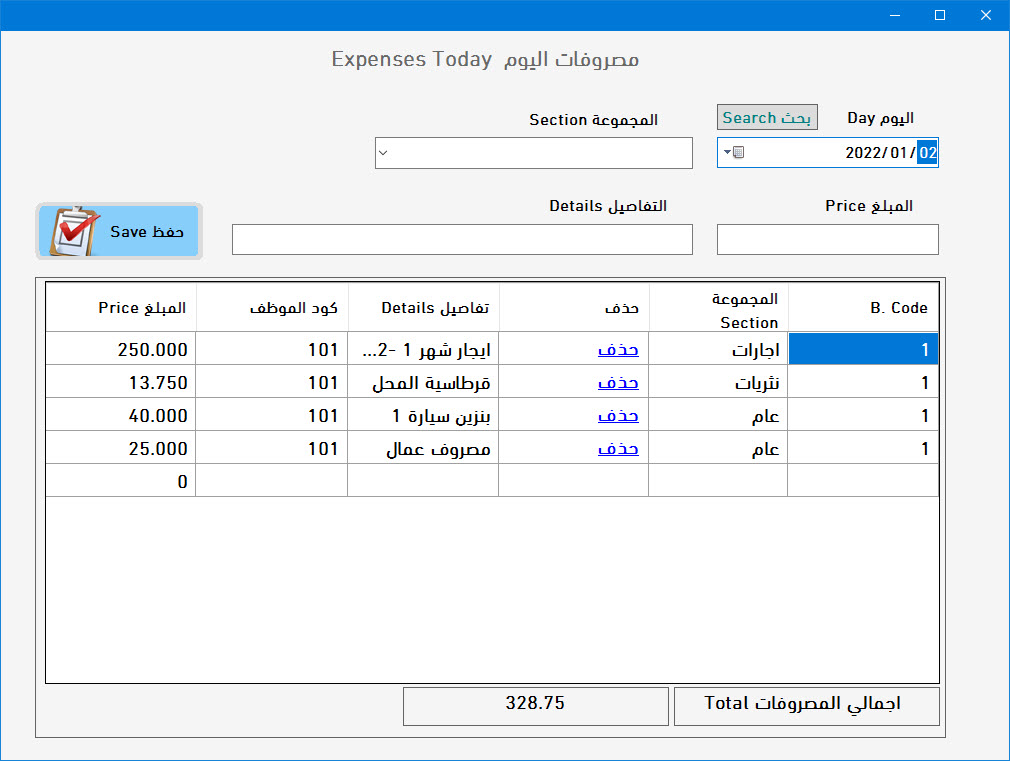The height and width of the screenshot is (761, 1010).
Task: Select employee code 101 in the 25.000 row
Action: click(x=272, y=448)
